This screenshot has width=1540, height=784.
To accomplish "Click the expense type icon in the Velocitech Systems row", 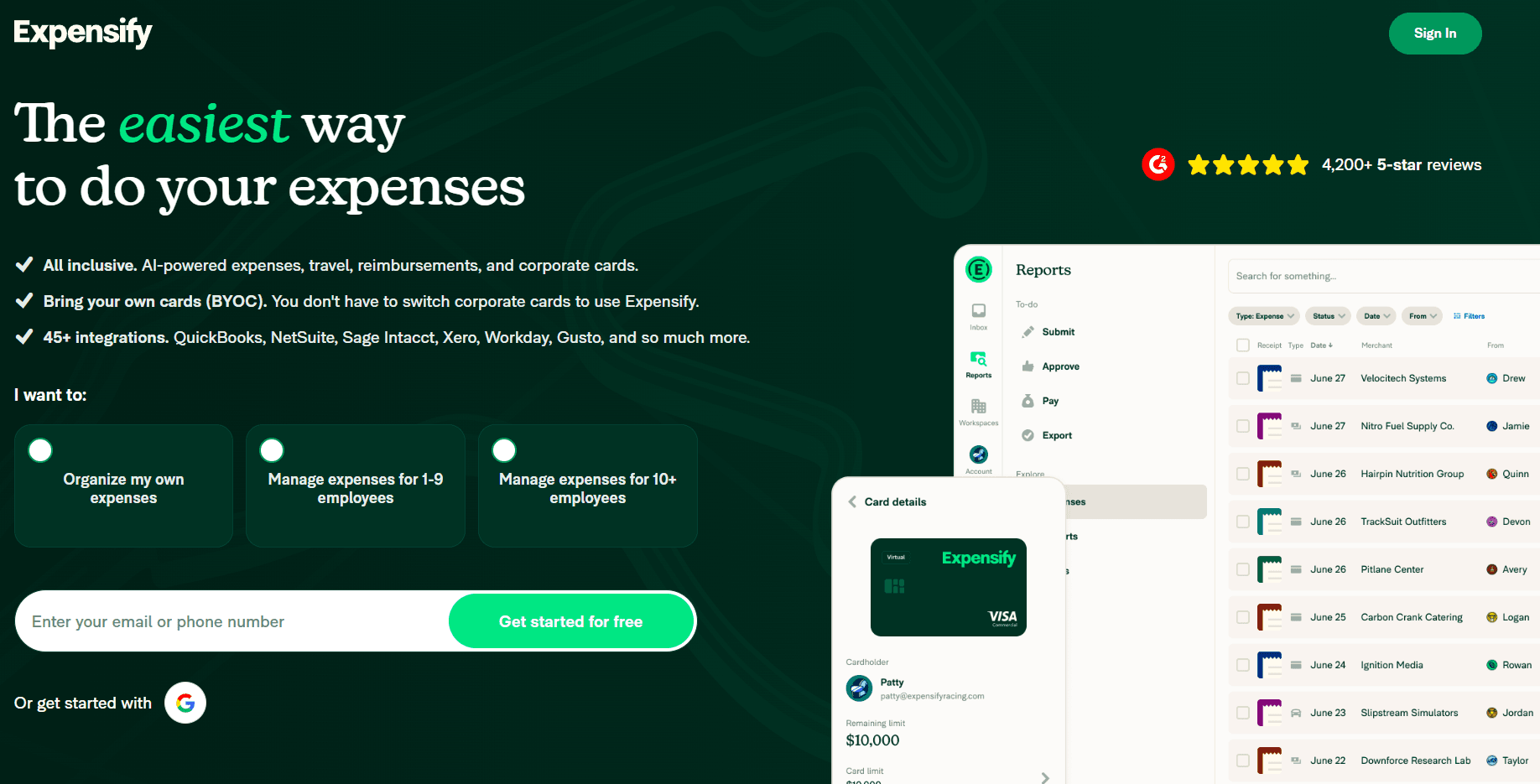I will coord(1296,378).
